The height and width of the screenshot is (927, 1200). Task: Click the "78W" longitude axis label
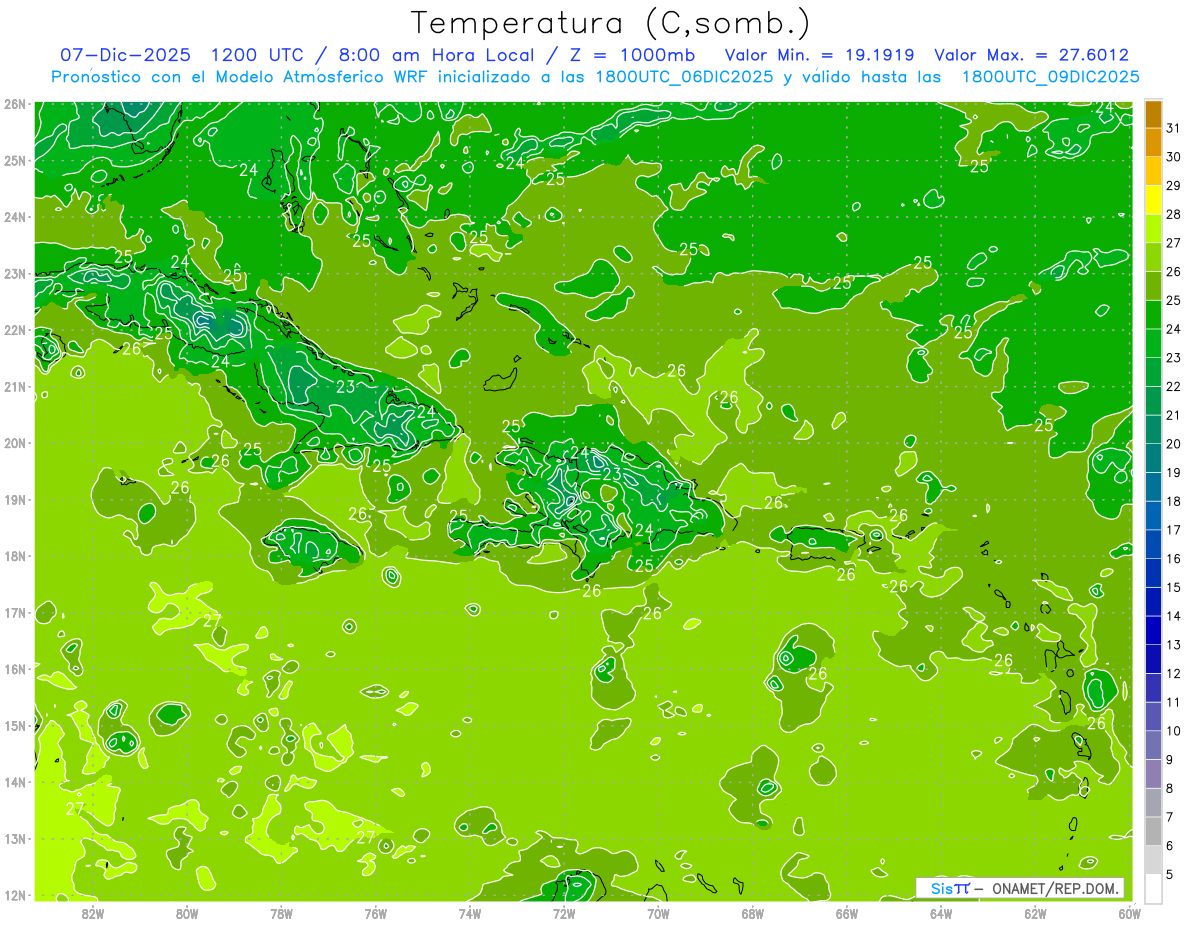[281, 913]
